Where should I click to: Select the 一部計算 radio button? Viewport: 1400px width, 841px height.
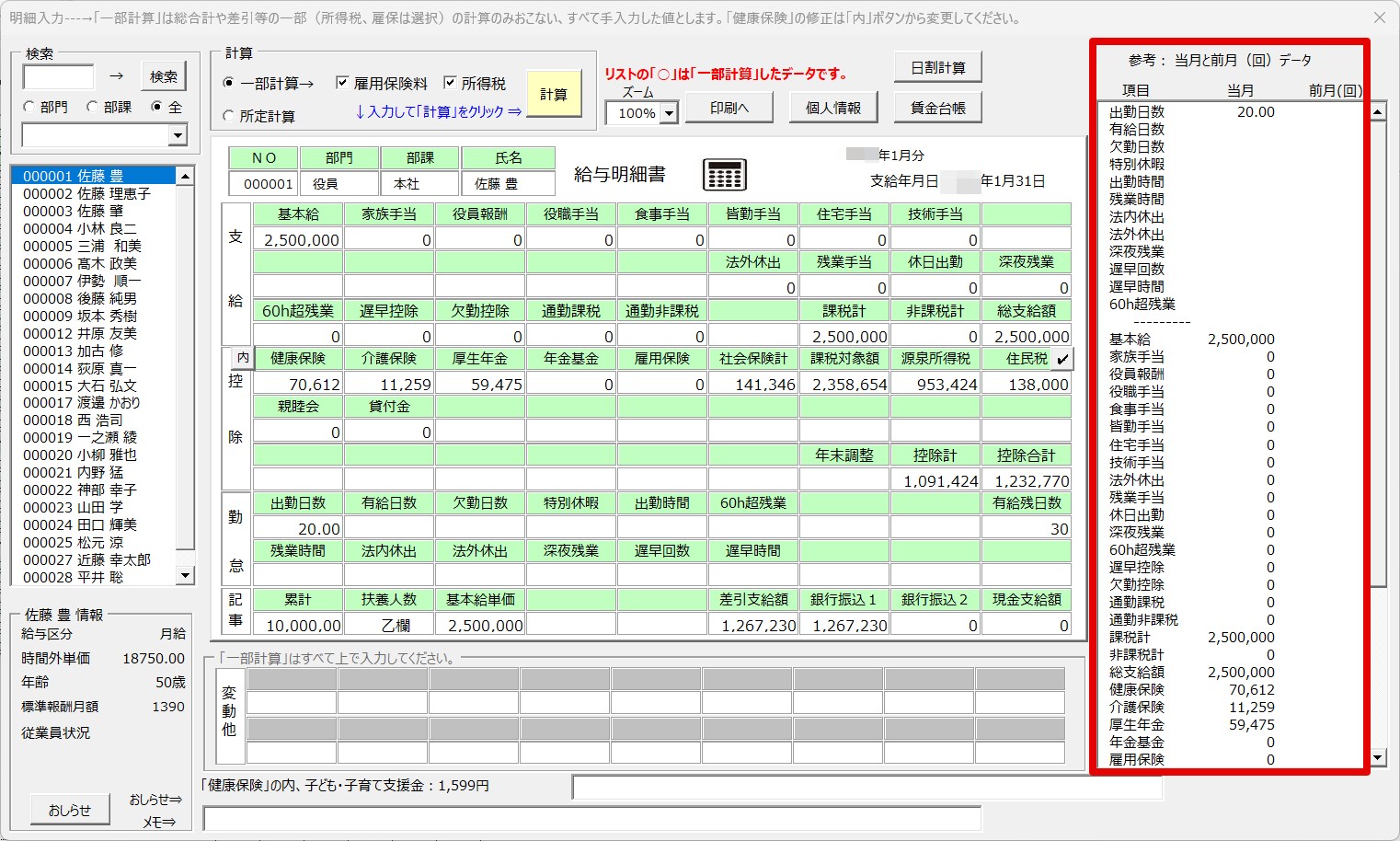point(229,83)
